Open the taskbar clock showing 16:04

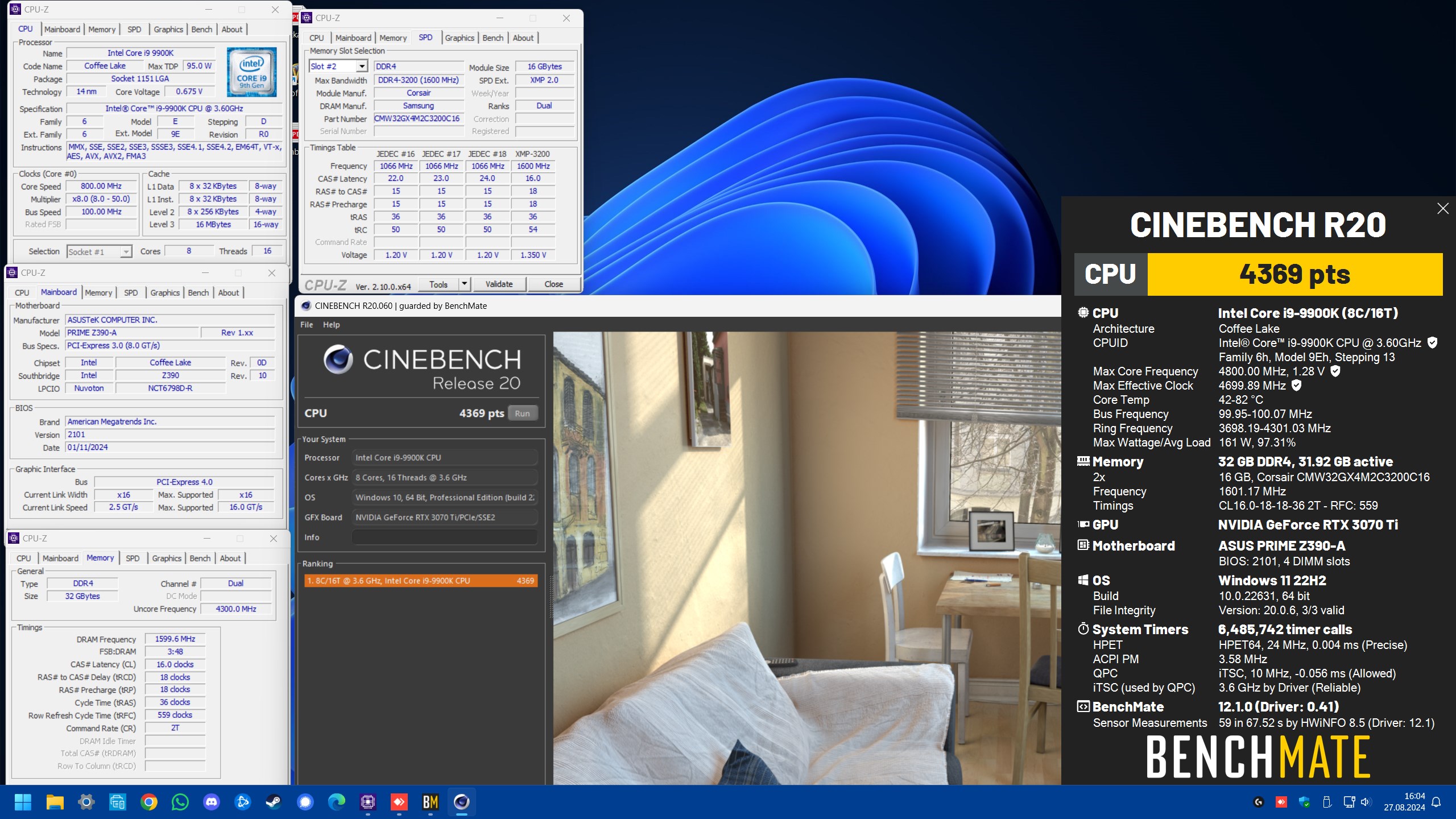(1404, 802)
